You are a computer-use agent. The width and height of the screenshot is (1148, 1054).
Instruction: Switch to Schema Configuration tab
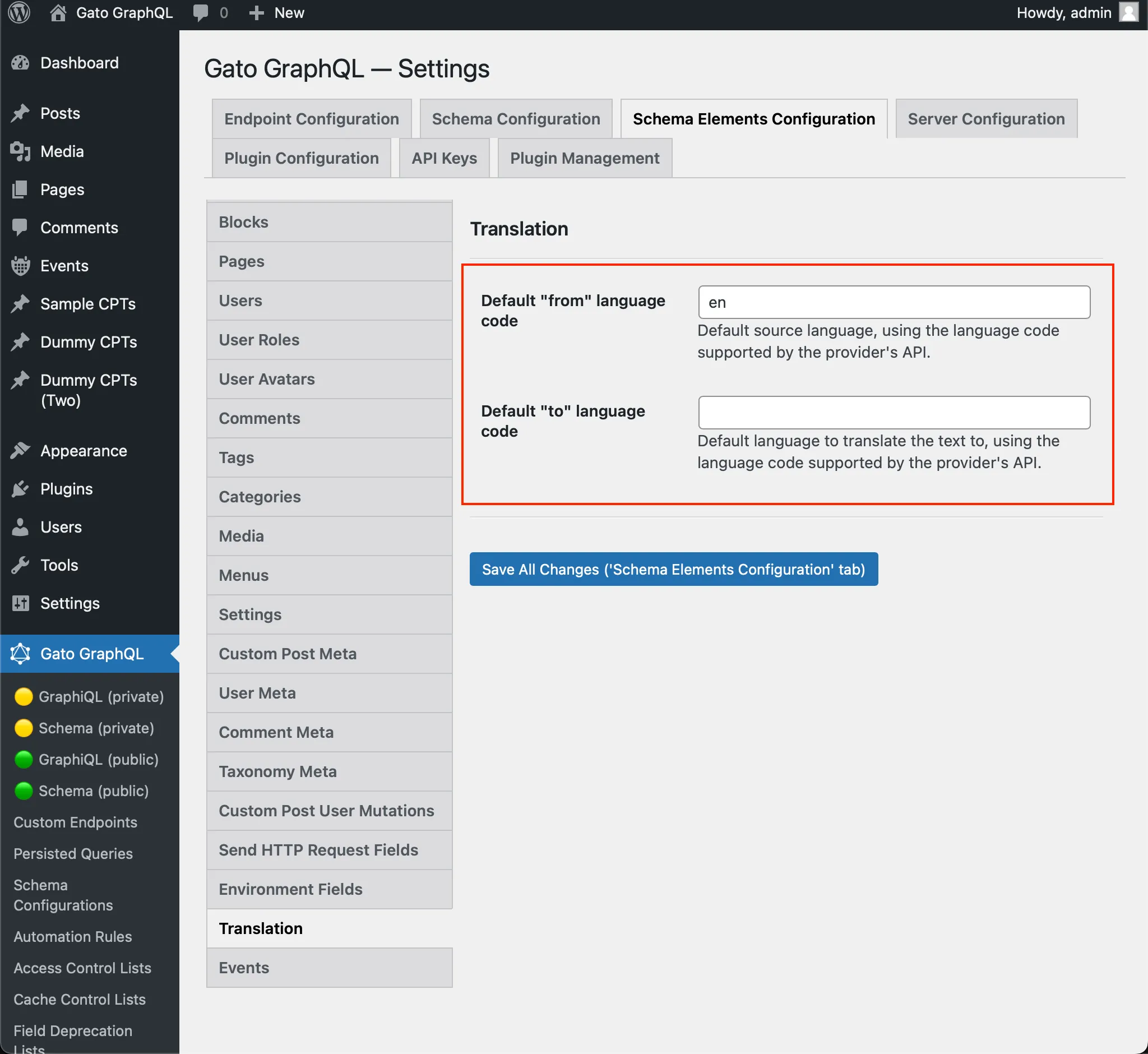(516, 119)
